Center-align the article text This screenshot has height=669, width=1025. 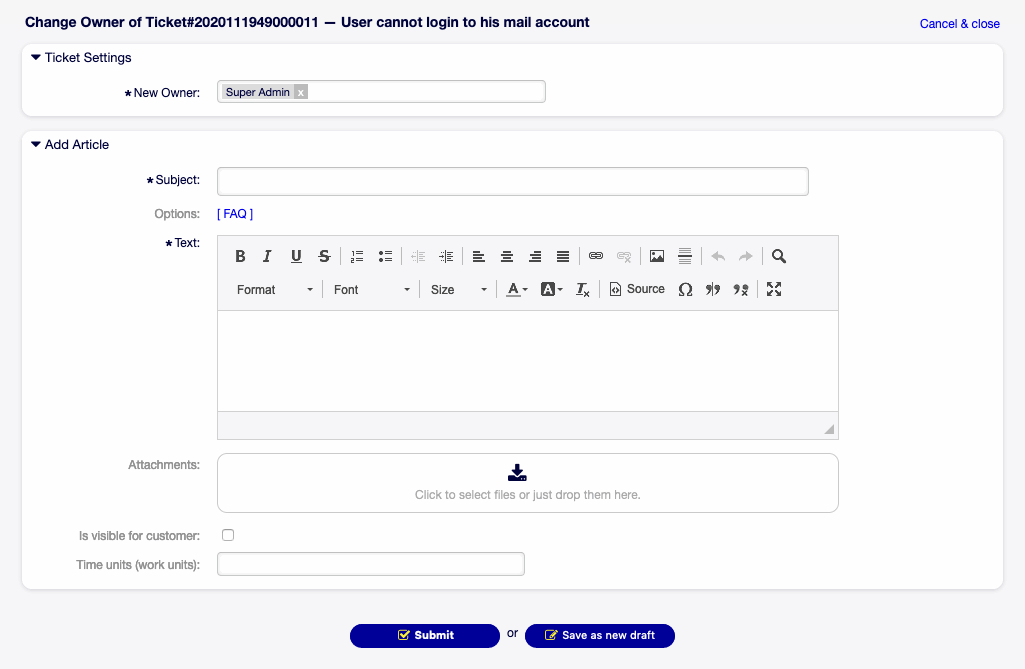point(507,256)
